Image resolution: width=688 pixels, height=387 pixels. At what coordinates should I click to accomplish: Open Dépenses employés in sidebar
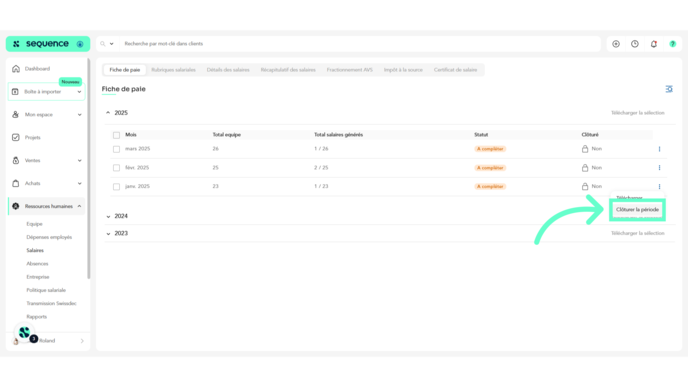click(49, 237)
